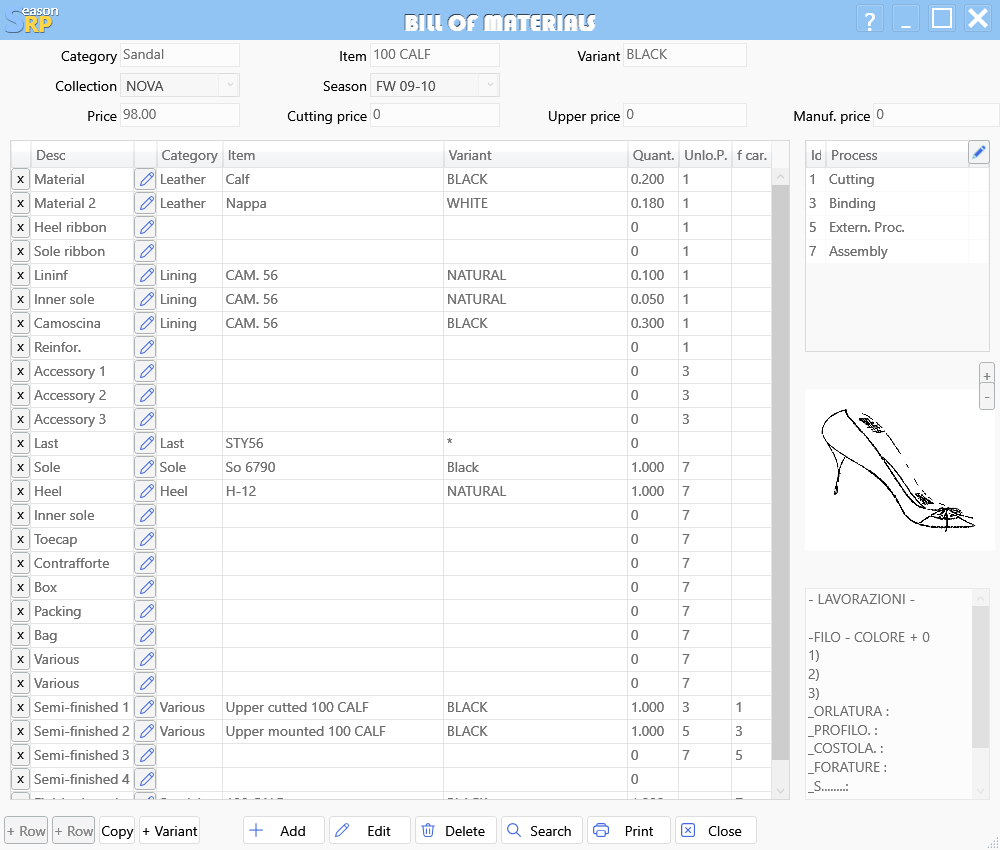Click the LAVORAZIONI notes text area
The image size is (1000, 850).
click(x=889, y=693)
